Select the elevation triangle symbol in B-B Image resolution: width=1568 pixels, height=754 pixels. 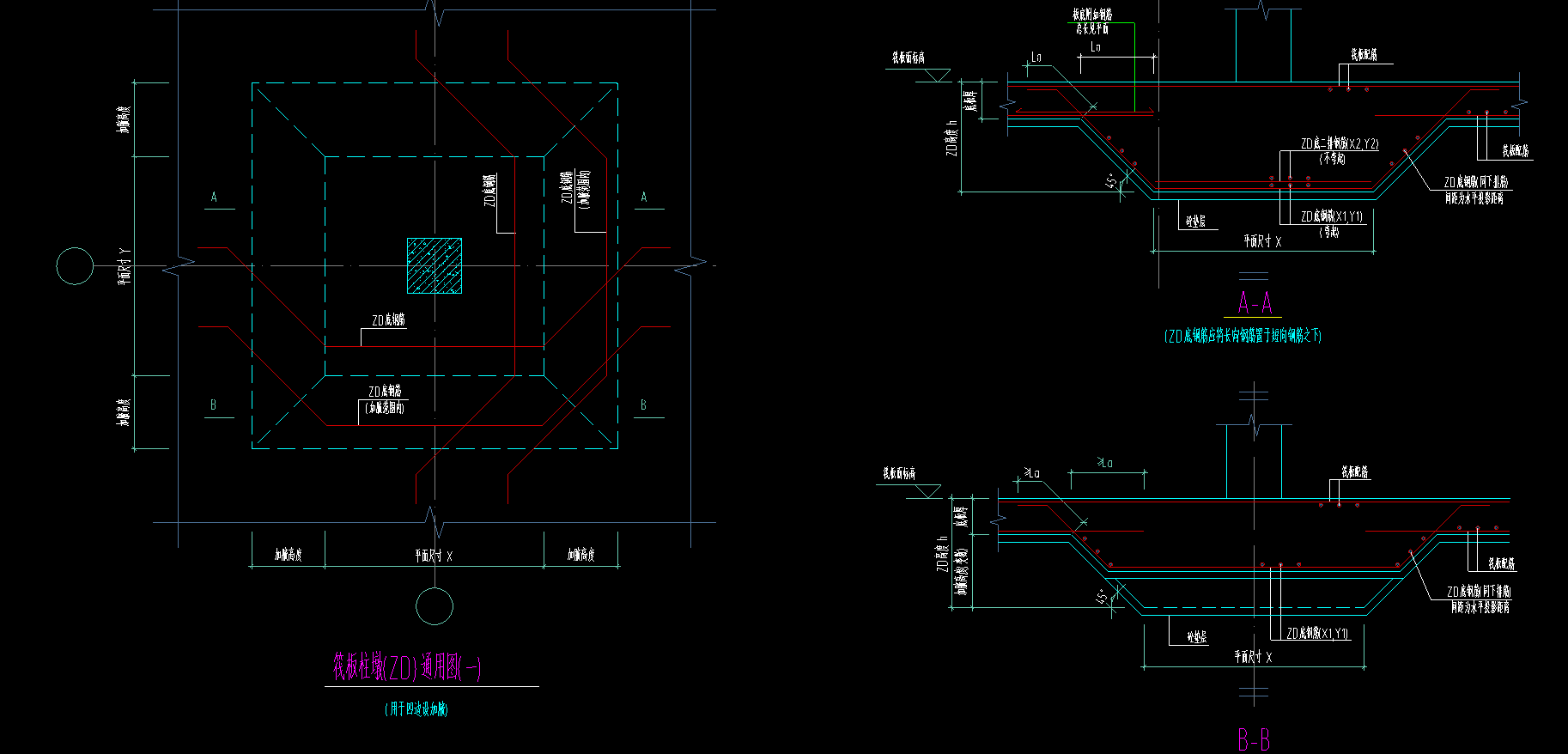point(927,491)
